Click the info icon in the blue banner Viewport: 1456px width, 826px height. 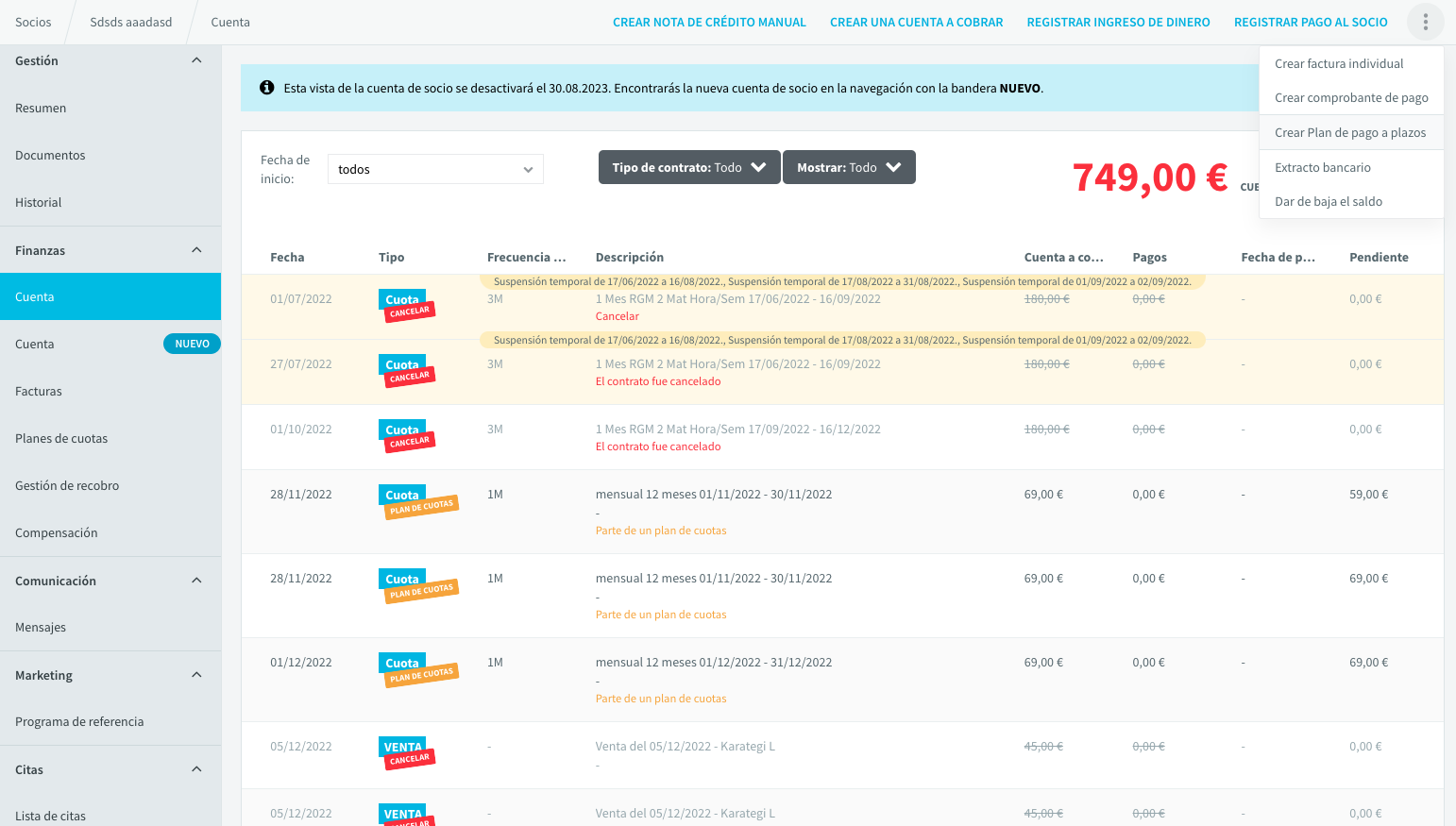267,88
